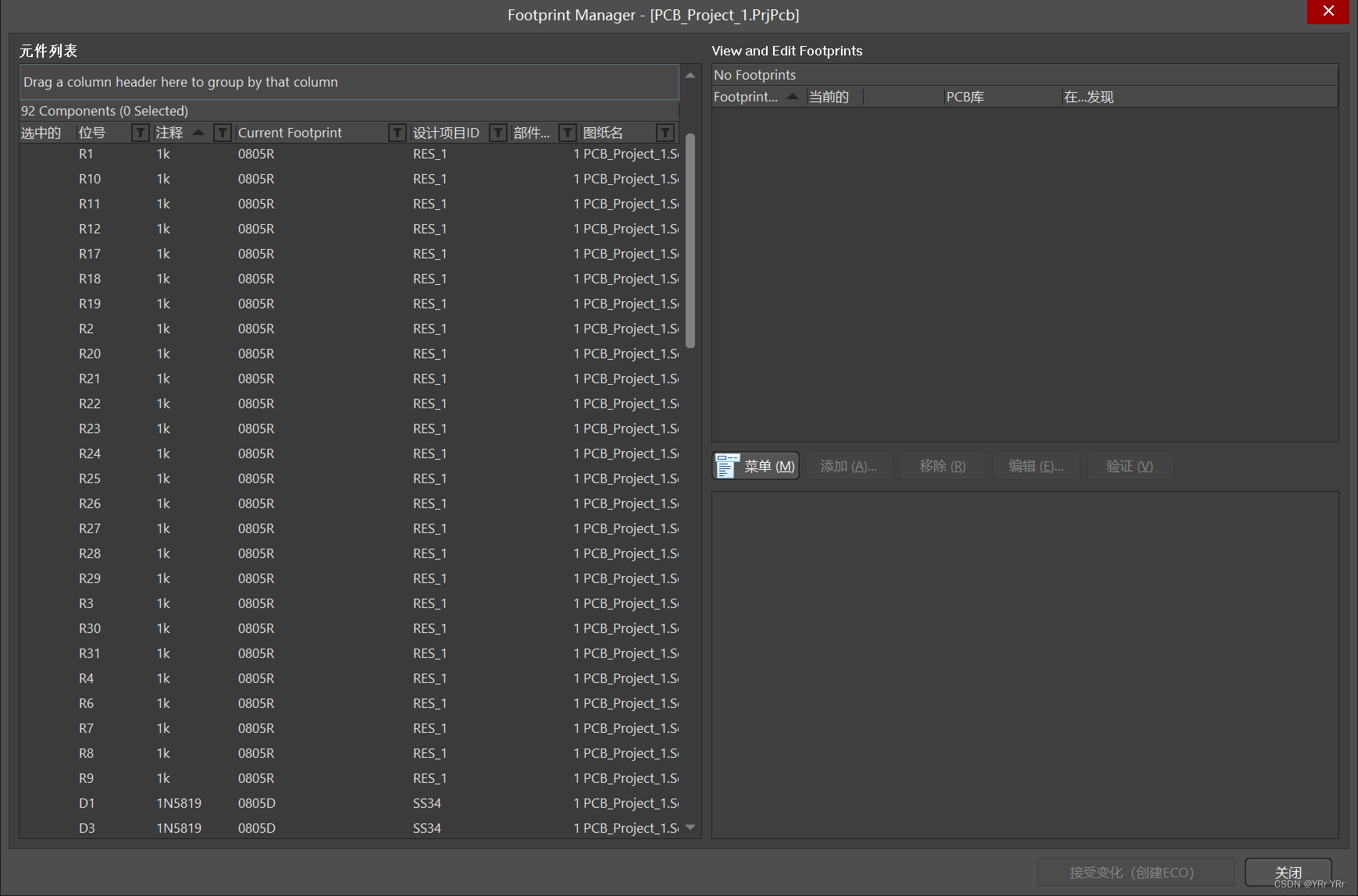Image resolution: width=1358 pixels, height=896 pixels.
Task: Select component row R1
Action: (349, 154)
